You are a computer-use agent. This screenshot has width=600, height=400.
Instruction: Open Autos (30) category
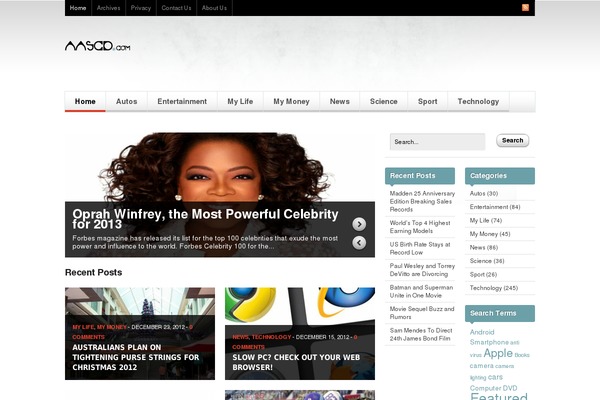click(x=484, y=193)
